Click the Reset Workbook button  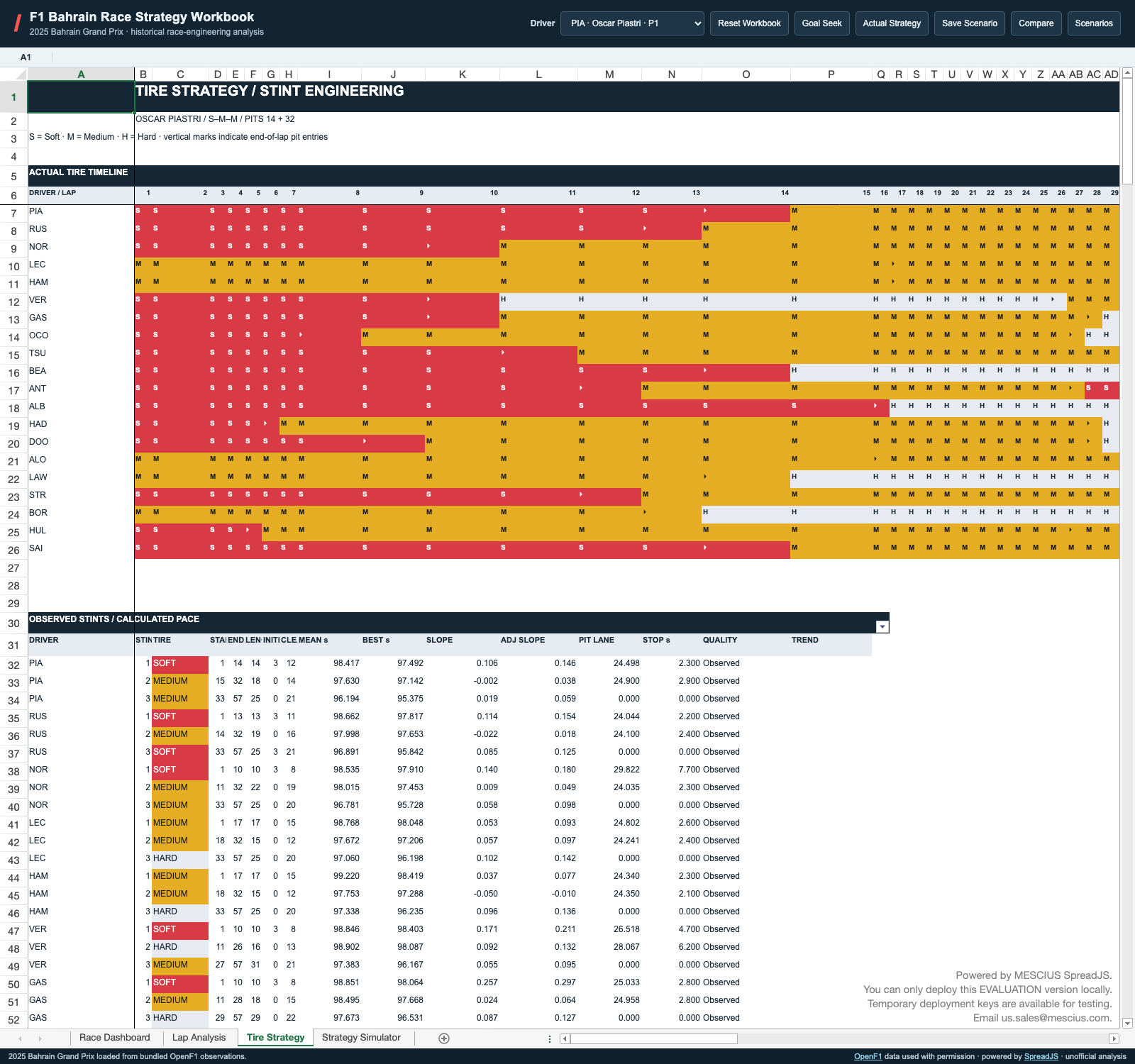pyautogui.click(x=749, y=23)
